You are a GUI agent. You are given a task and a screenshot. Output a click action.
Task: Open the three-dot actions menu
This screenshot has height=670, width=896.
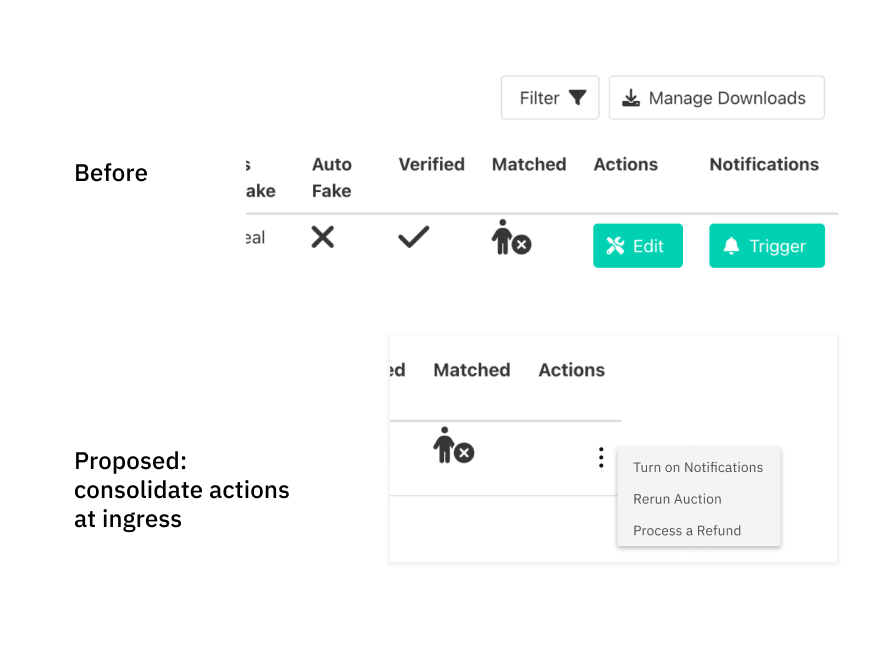[601, 458]
